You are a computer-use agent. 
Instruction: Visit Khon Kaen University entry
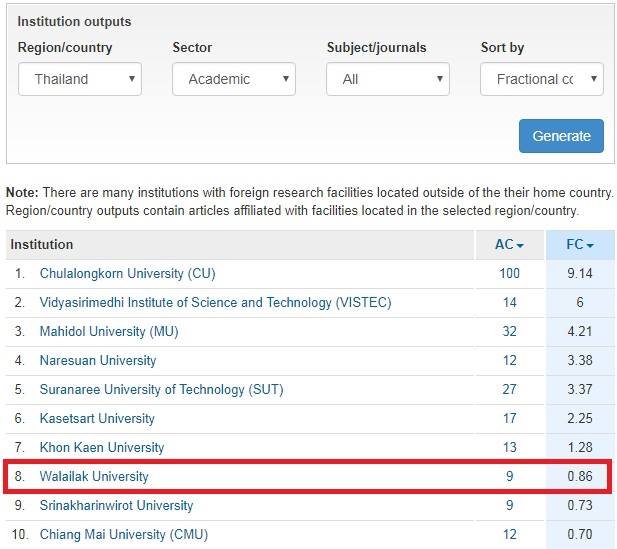102,447
